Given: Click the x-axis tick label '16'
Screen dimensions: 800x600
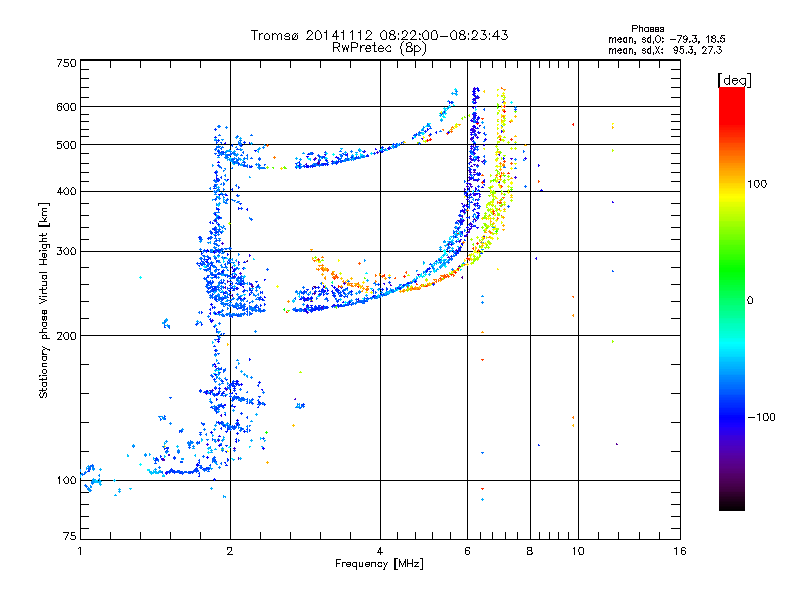Looking at the screenshot, I should [x=680, y=551].
